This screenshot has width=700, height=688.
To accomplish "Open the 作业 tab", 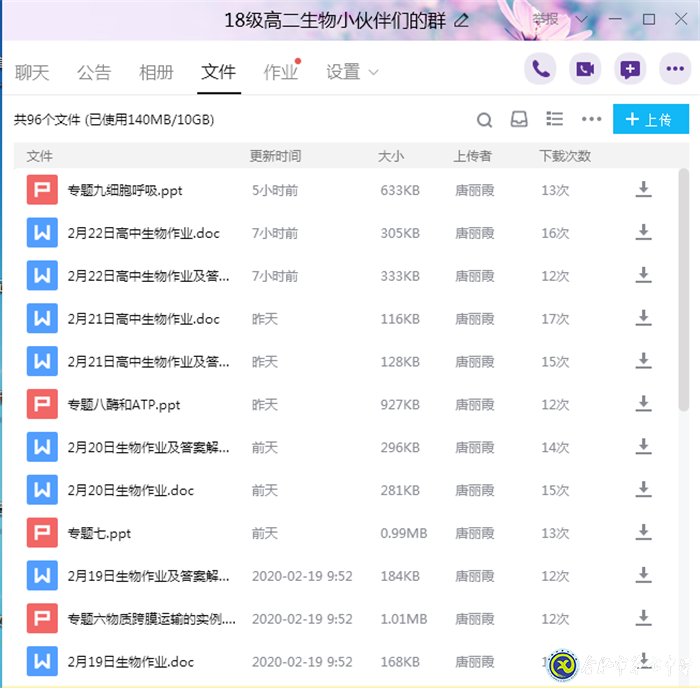I will [280, 72].
